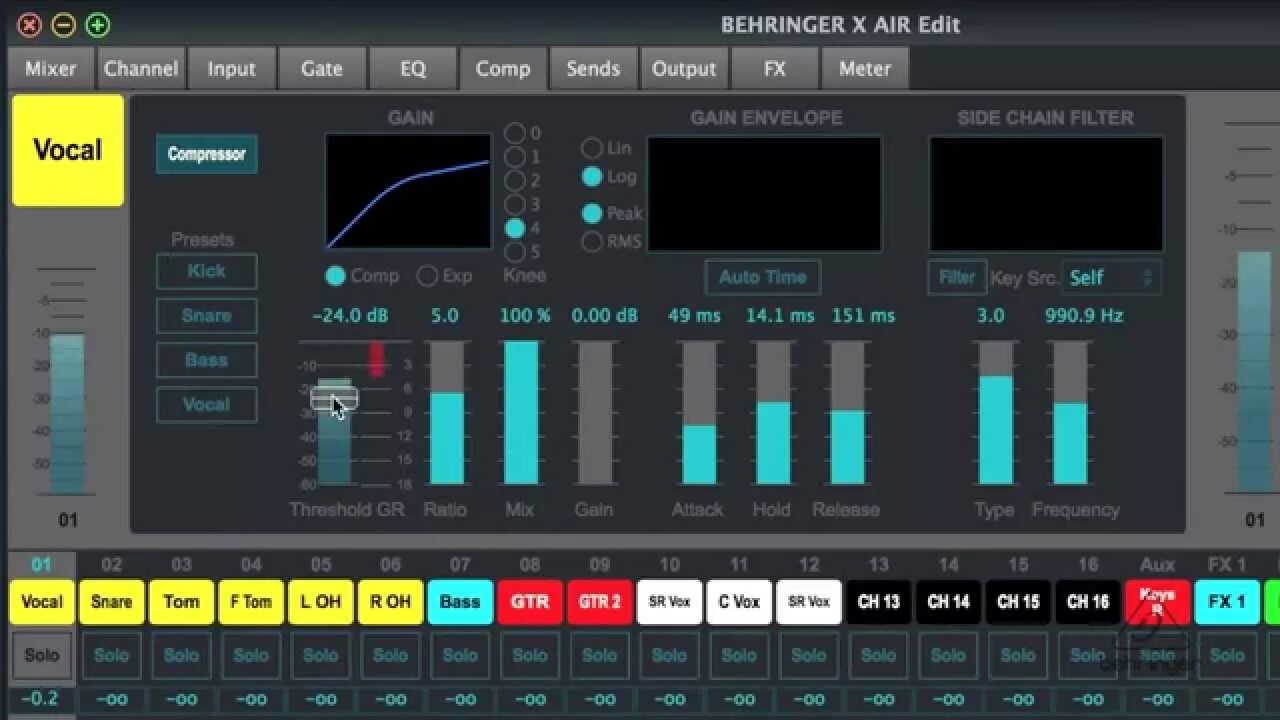Toggle the side chain Filter button
Image resolution: width=1280 pixels, height=720 pixels.
[x=957, y=277]
